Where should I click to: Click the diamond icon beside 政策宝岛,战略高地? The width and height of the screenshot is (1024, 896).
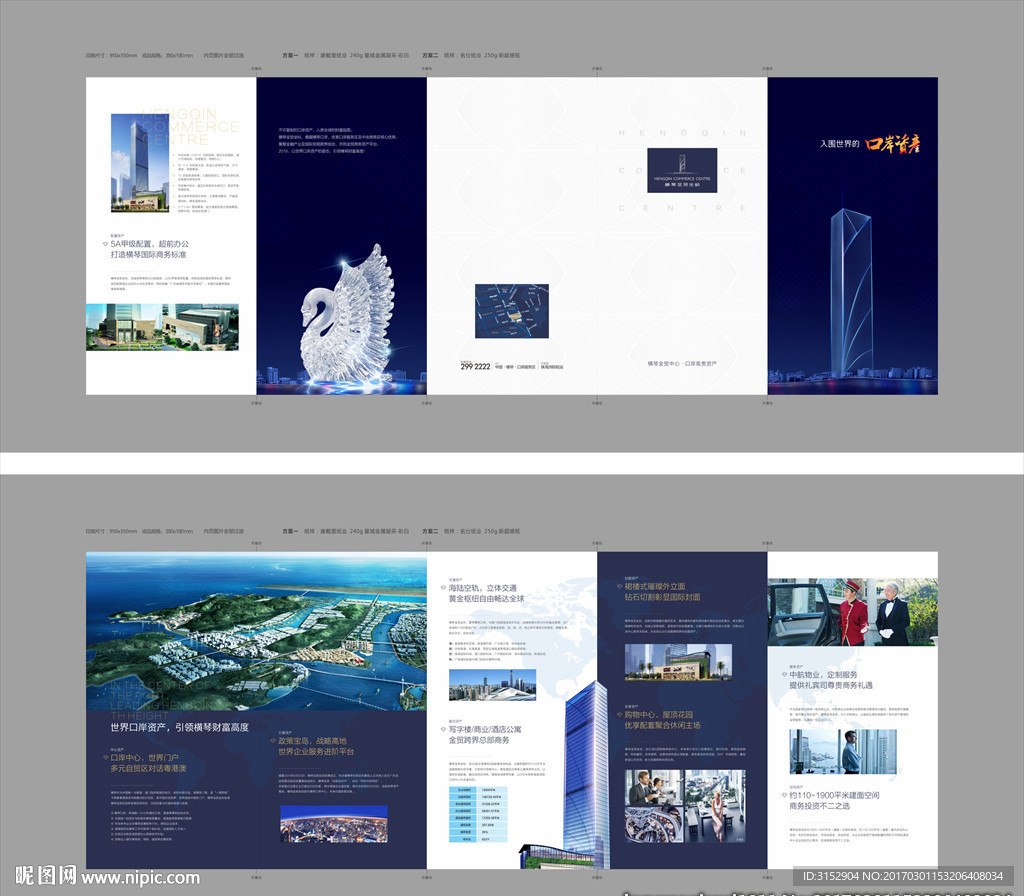pos(273,741)
